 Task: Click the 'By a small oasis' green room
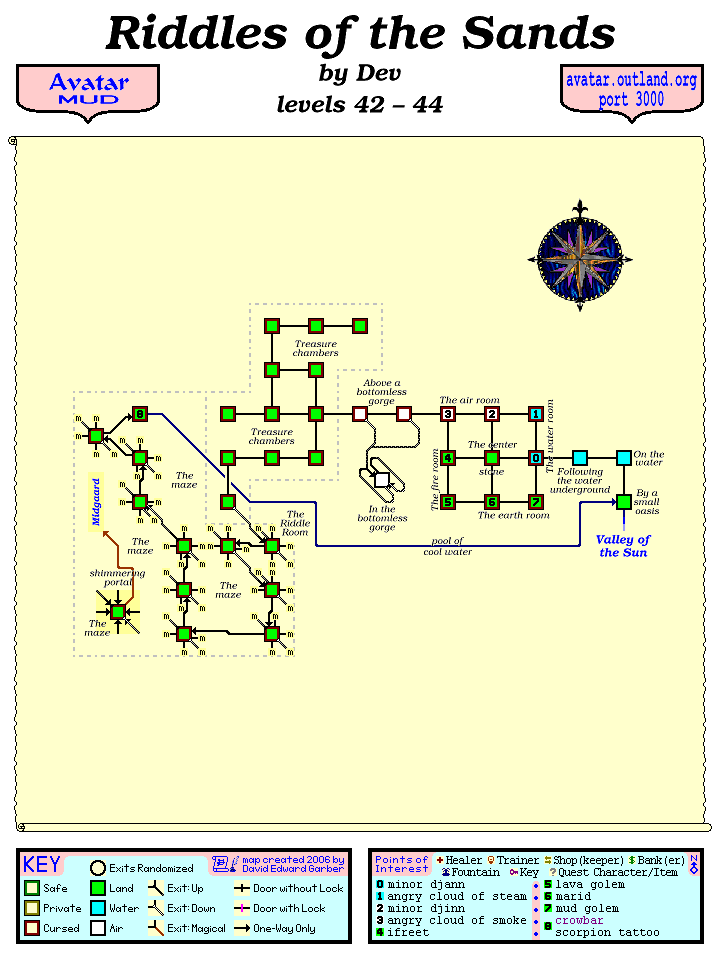624,502
